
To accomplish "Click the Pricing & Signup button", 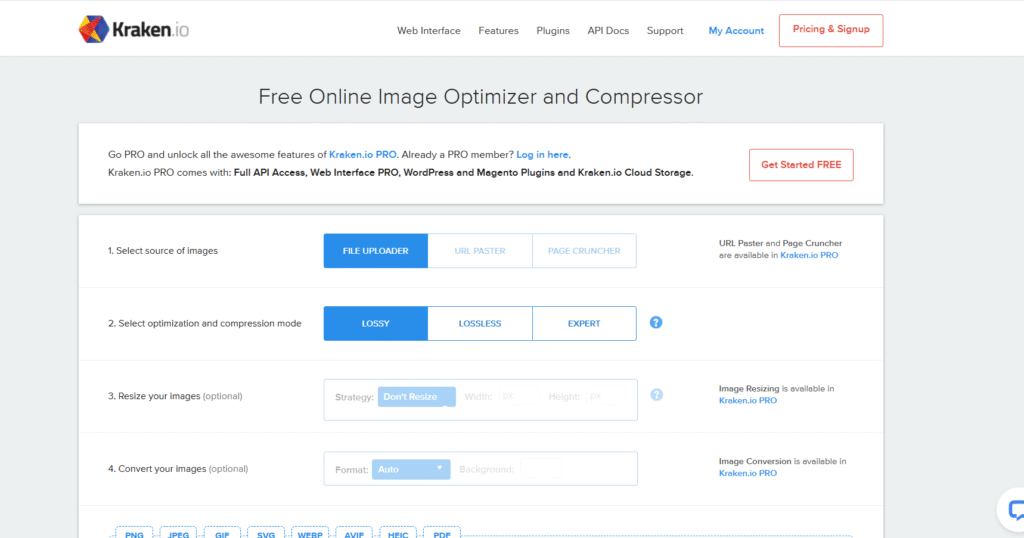I will click(831, 30).
